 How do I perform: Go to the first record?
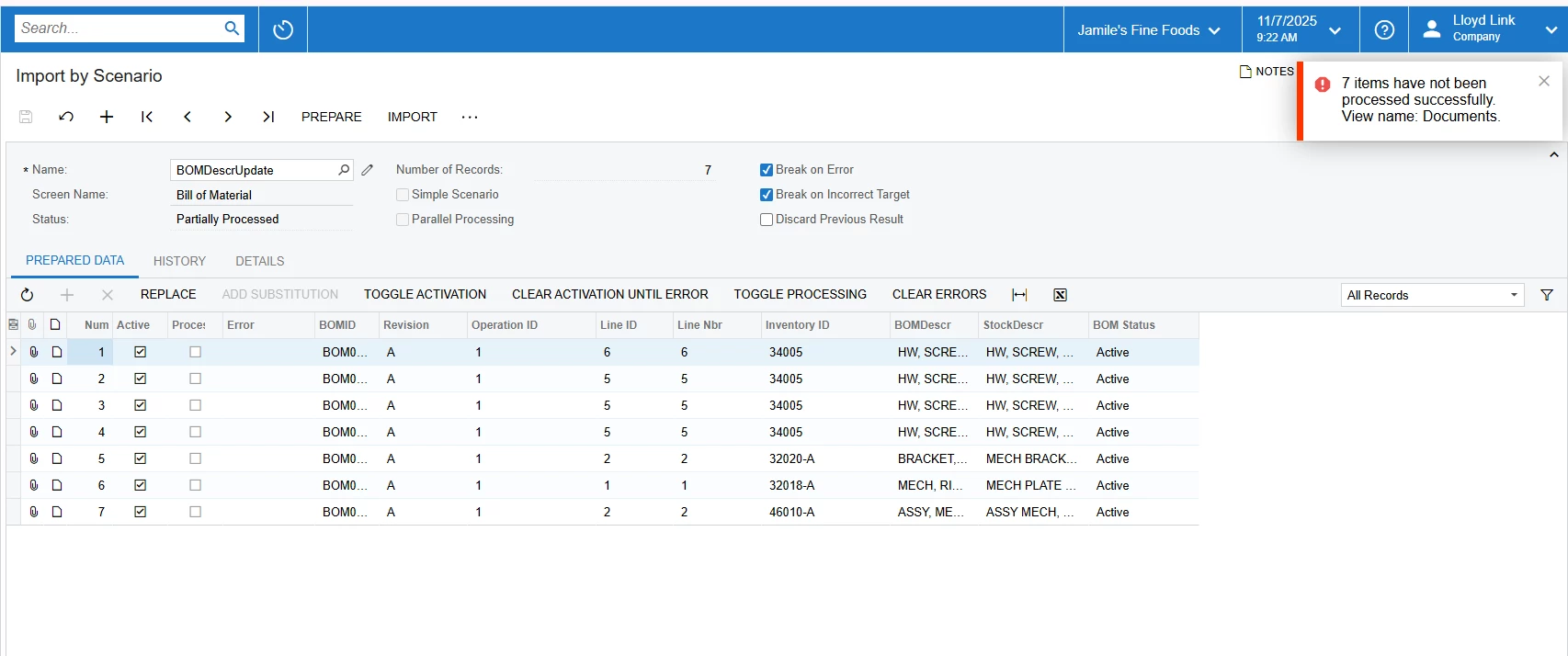tap(147, 117)
